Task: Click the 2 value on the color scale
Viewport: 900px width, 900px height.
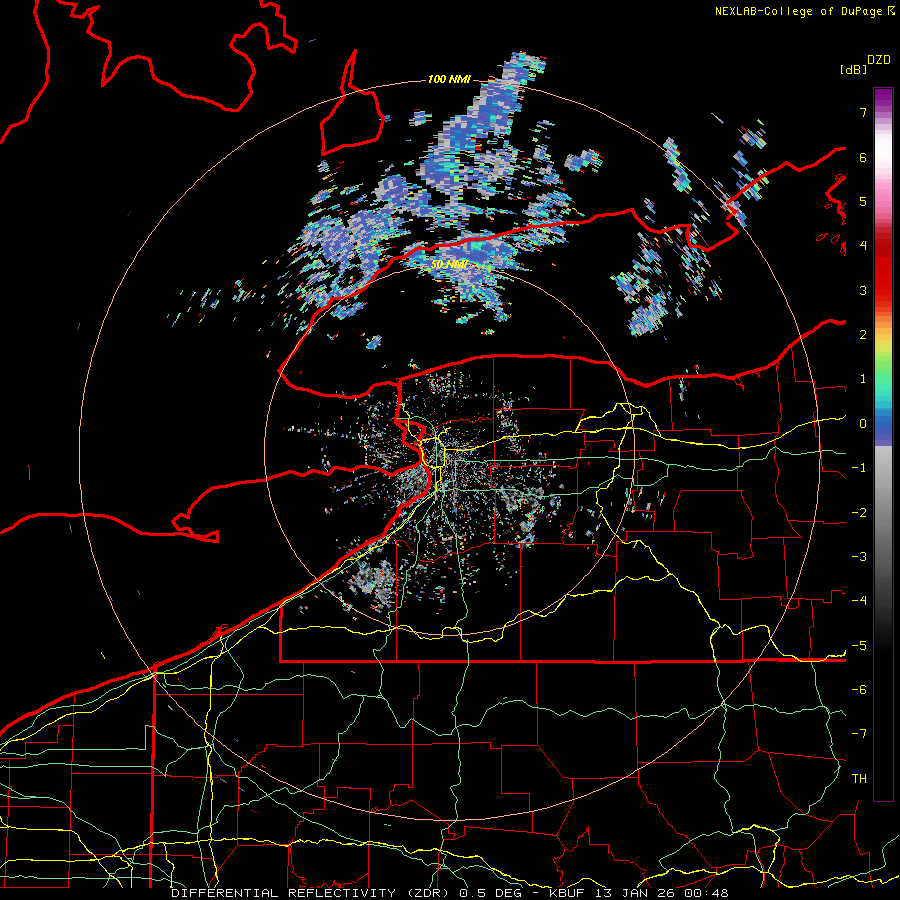Action: (863, 335)
